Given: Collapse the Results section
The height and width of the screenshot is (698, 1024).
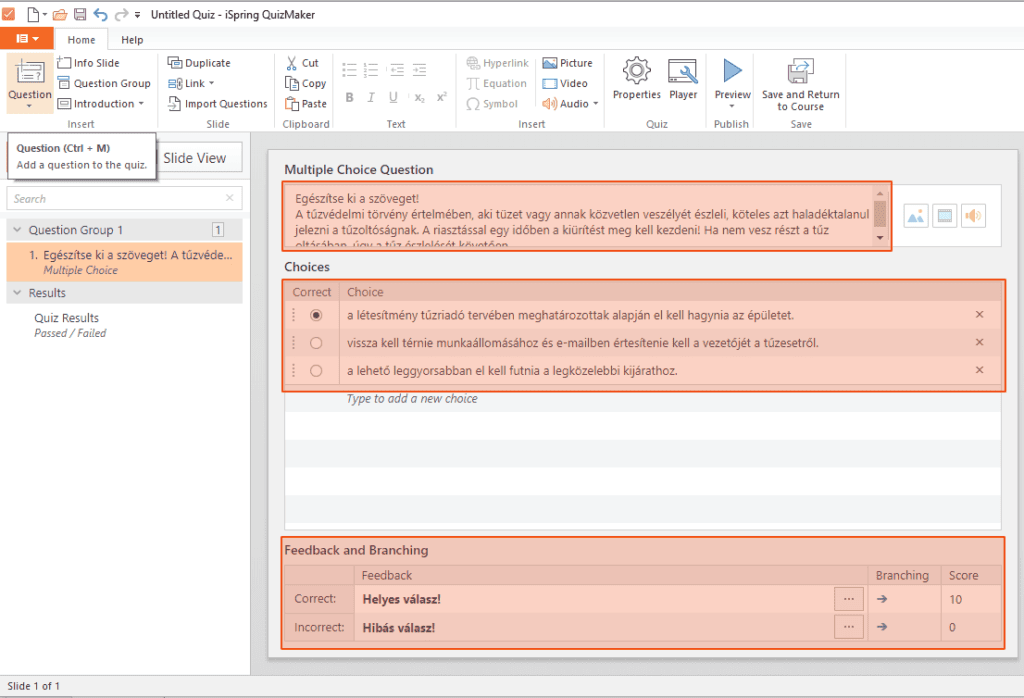Looking at the screenshot, I should pyautogui.click(x=18, y=293).
